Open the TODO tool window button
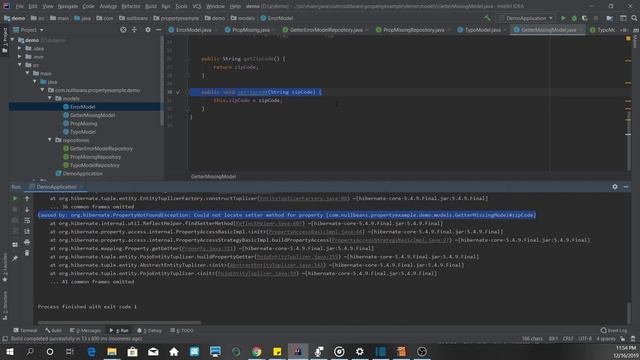The height and width of the screenshot is (360, 640). [182, 330]
